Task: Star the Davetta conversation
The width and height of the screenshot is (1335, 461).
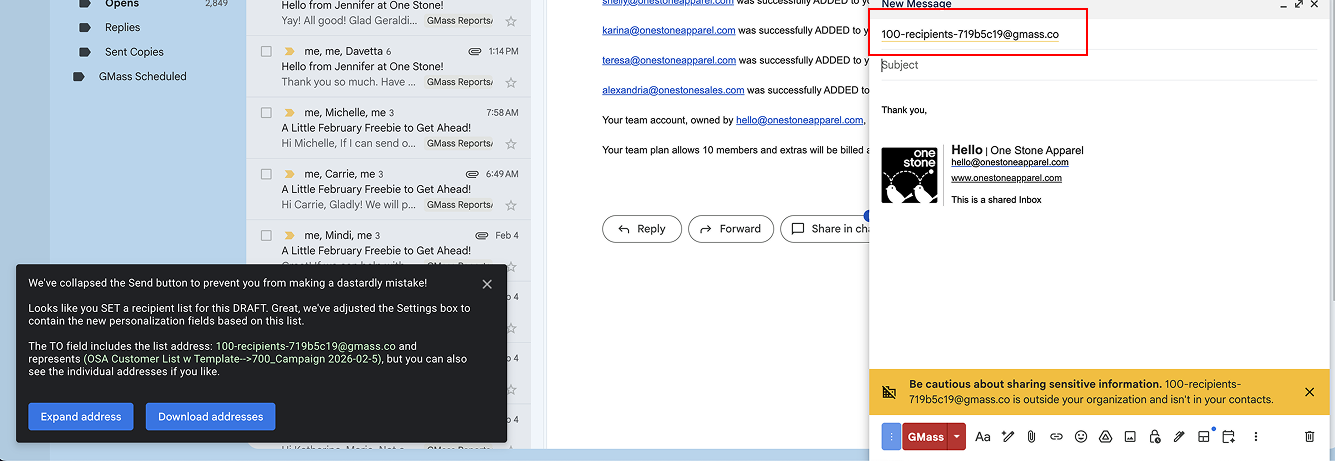Action: point(511,82)
